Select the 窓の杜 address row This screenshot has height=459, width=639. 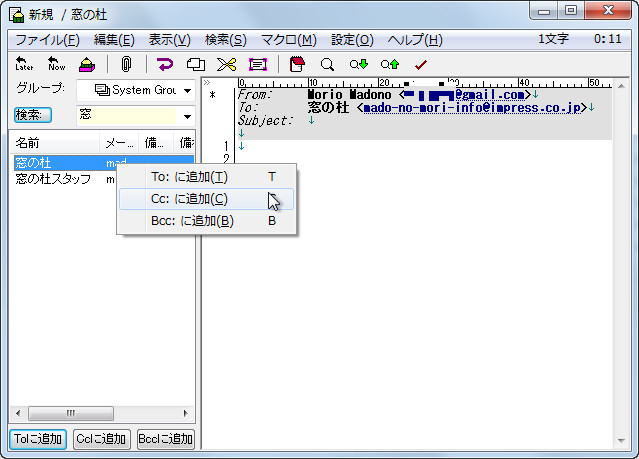(104, 163)
